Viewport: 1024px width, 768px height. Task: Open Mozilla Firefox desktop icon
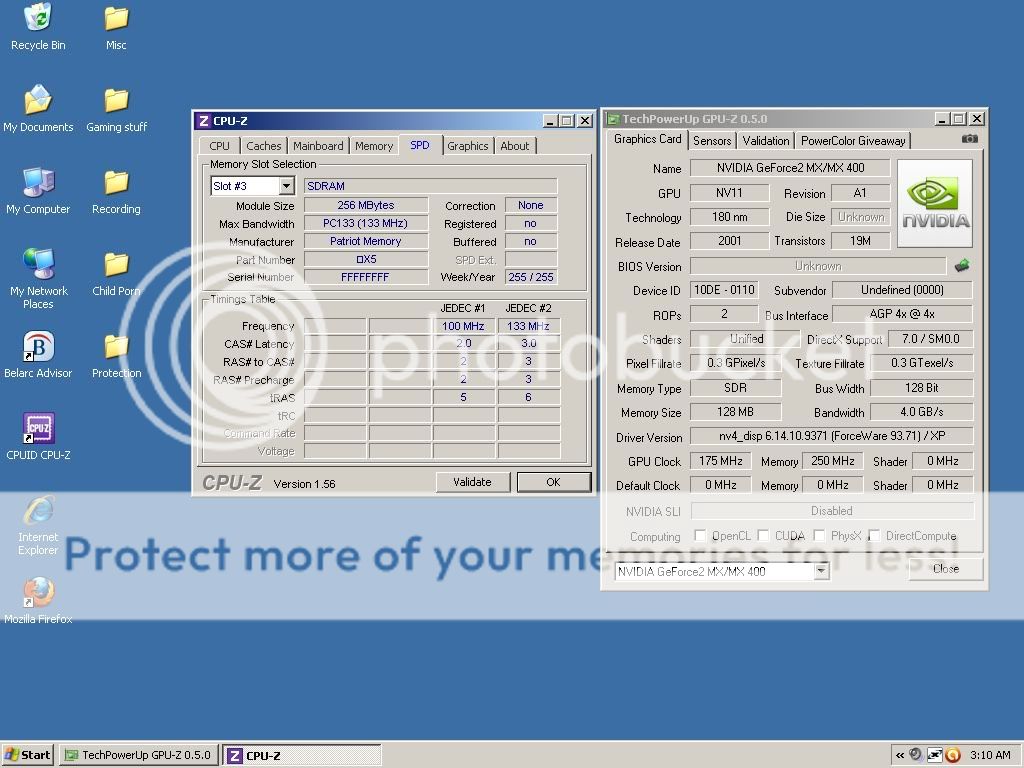pos(38,593)
